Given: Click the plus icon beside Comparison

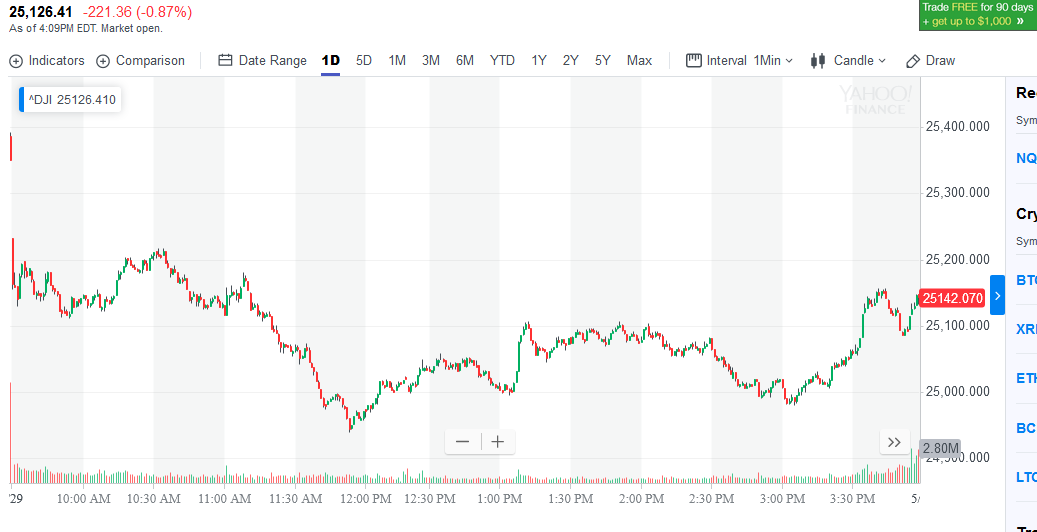Looking at the screenshot, I should [103, 61].
